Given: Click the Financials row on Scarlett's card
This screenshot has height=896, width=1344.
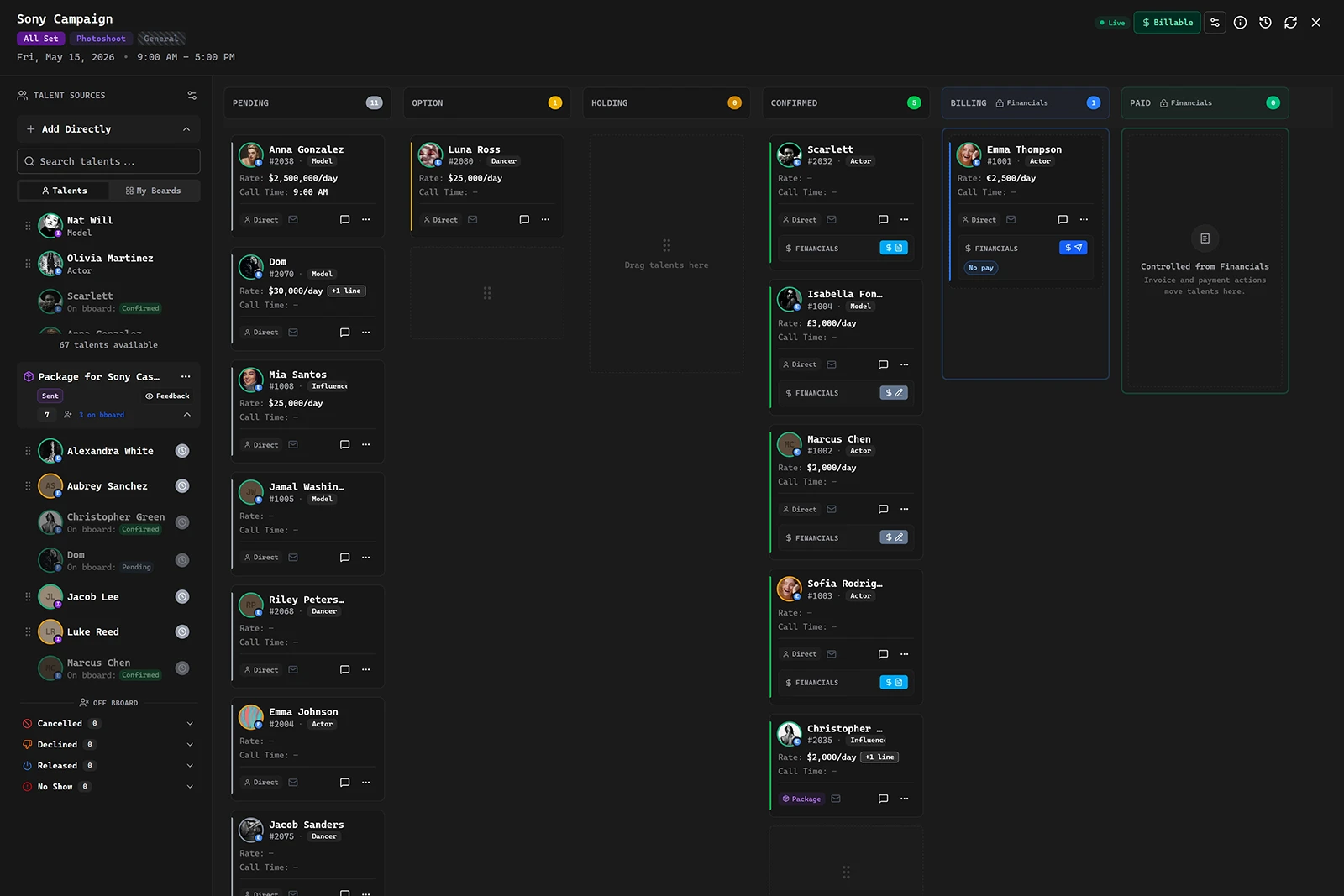Looking at the screenshot, I should click(846, 248).
